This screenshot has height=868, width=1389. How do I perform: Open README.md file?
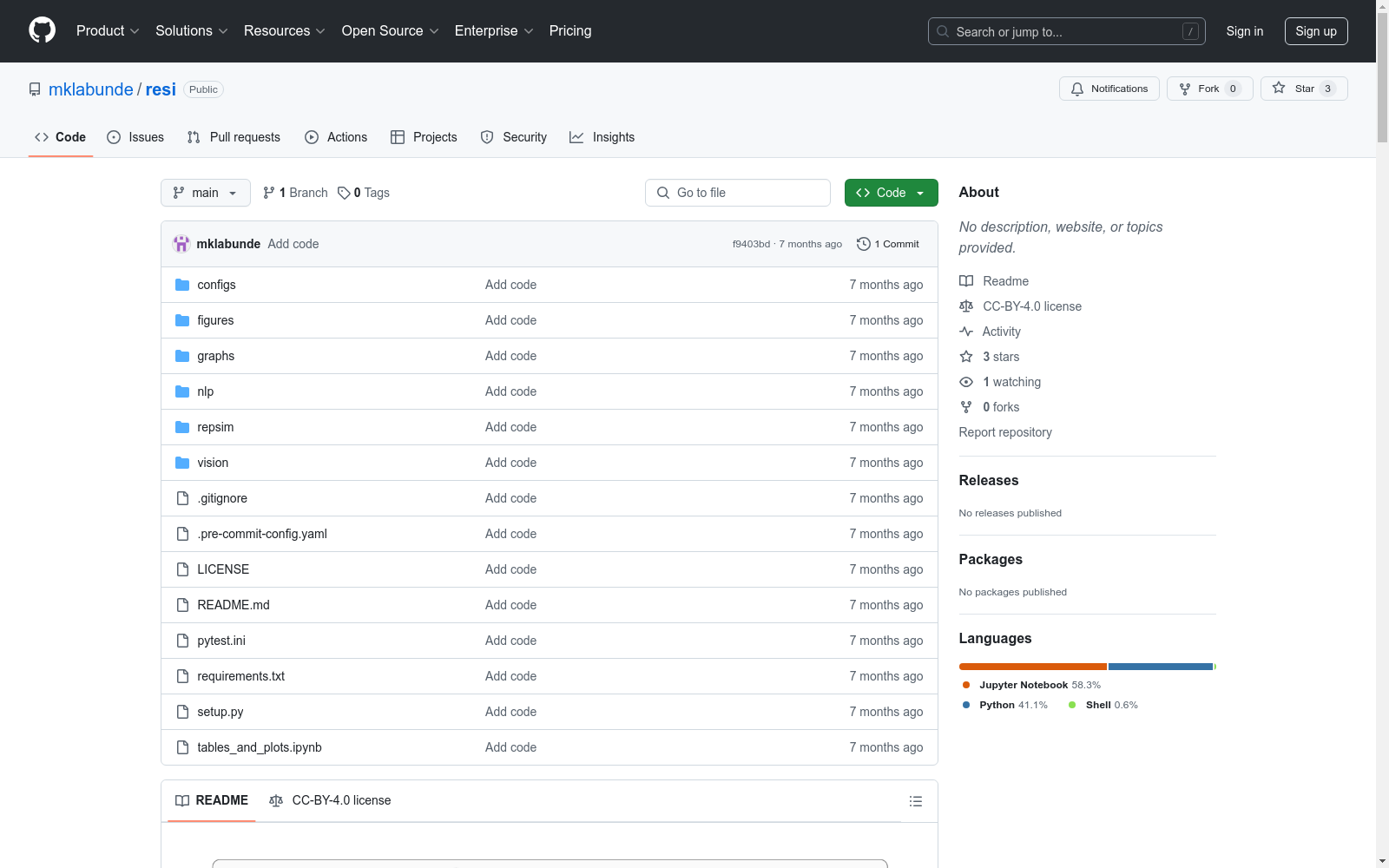pyautogui.click(x=234, y=605)
